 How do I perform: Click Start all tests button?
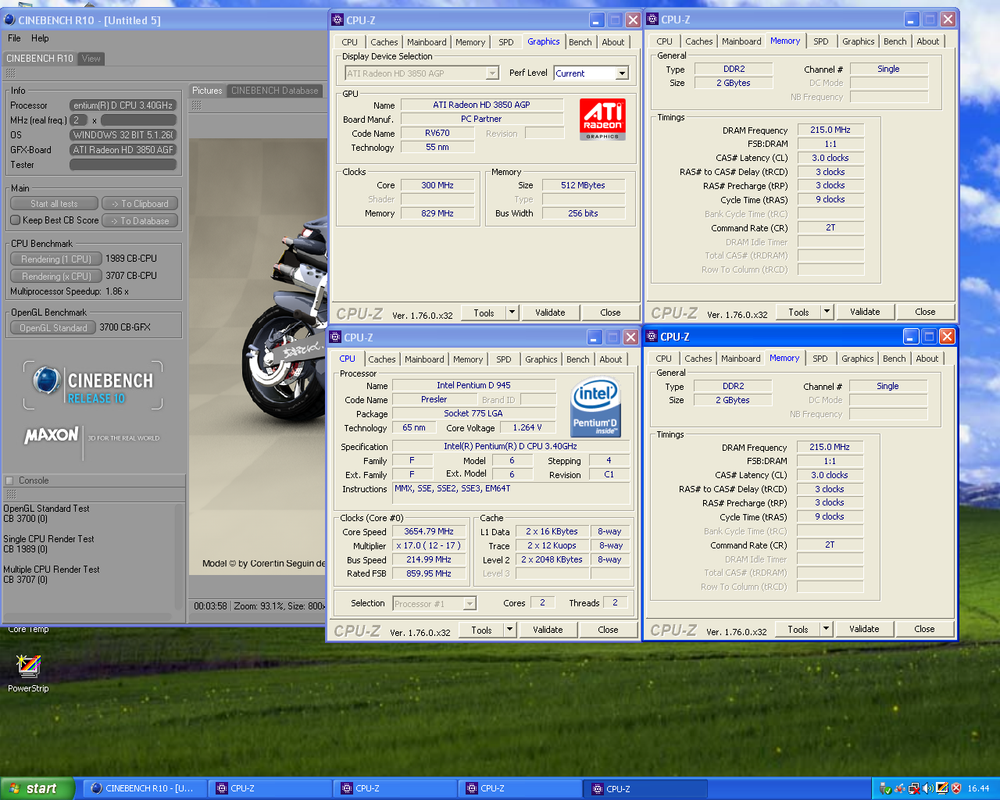(54, 204)
